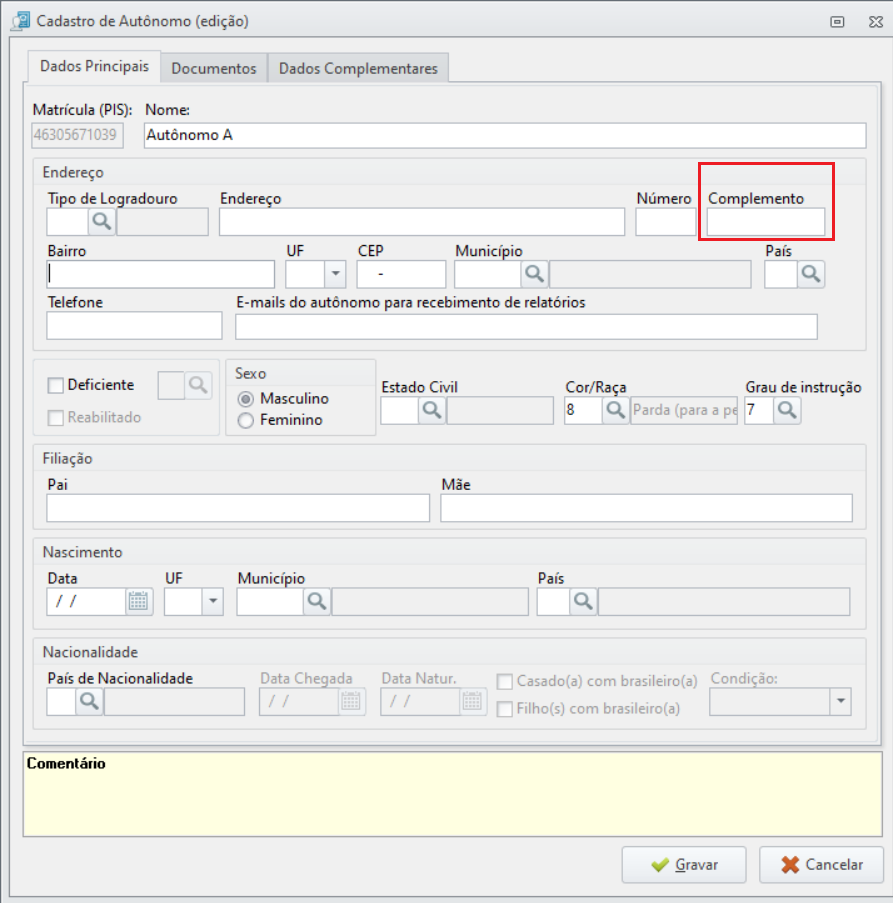This screenshot has height=903, width=893.
Task: Open the Condição dropdown
Action: pyautogui.click(x=840, y=701)
